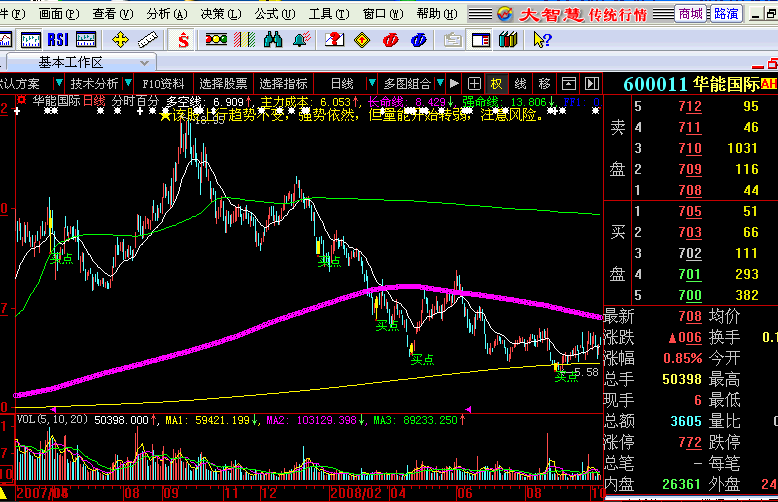Open dropdown arrow next to 技术分析

point(128,83)
